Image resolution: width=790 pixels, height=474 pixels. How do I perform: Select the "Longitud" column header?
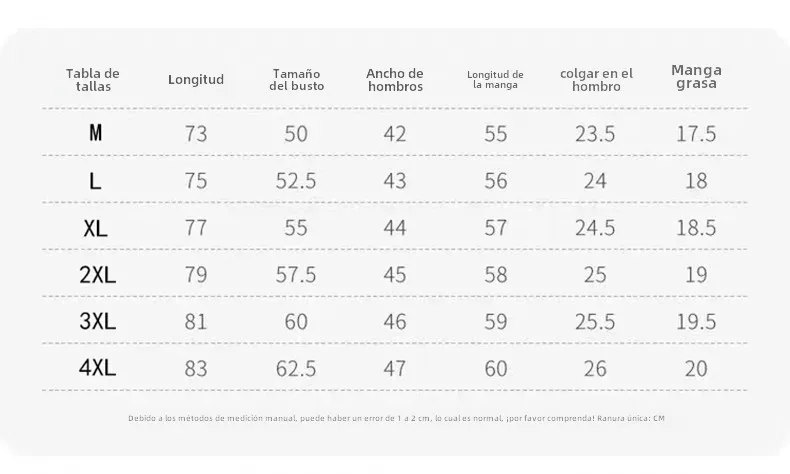pos(196,80)
